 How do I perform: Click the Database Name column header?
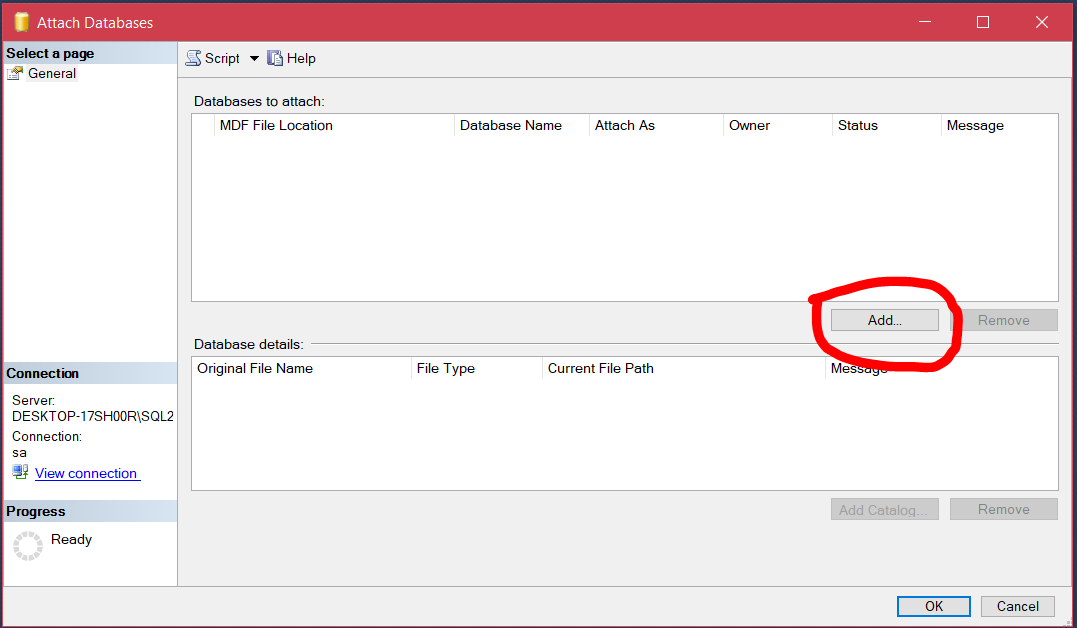[521, 126]
